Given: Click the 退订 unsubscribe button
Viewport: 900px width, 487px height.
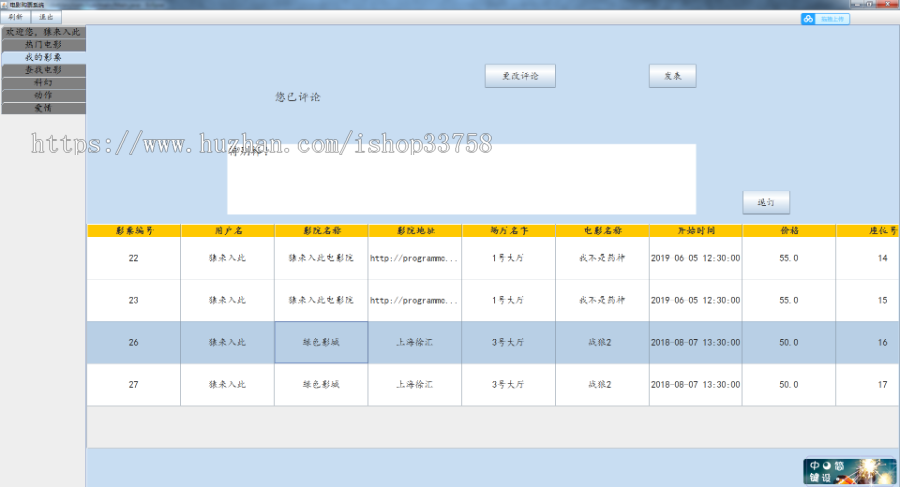Looking at the screenshot, I should (766, 202).
